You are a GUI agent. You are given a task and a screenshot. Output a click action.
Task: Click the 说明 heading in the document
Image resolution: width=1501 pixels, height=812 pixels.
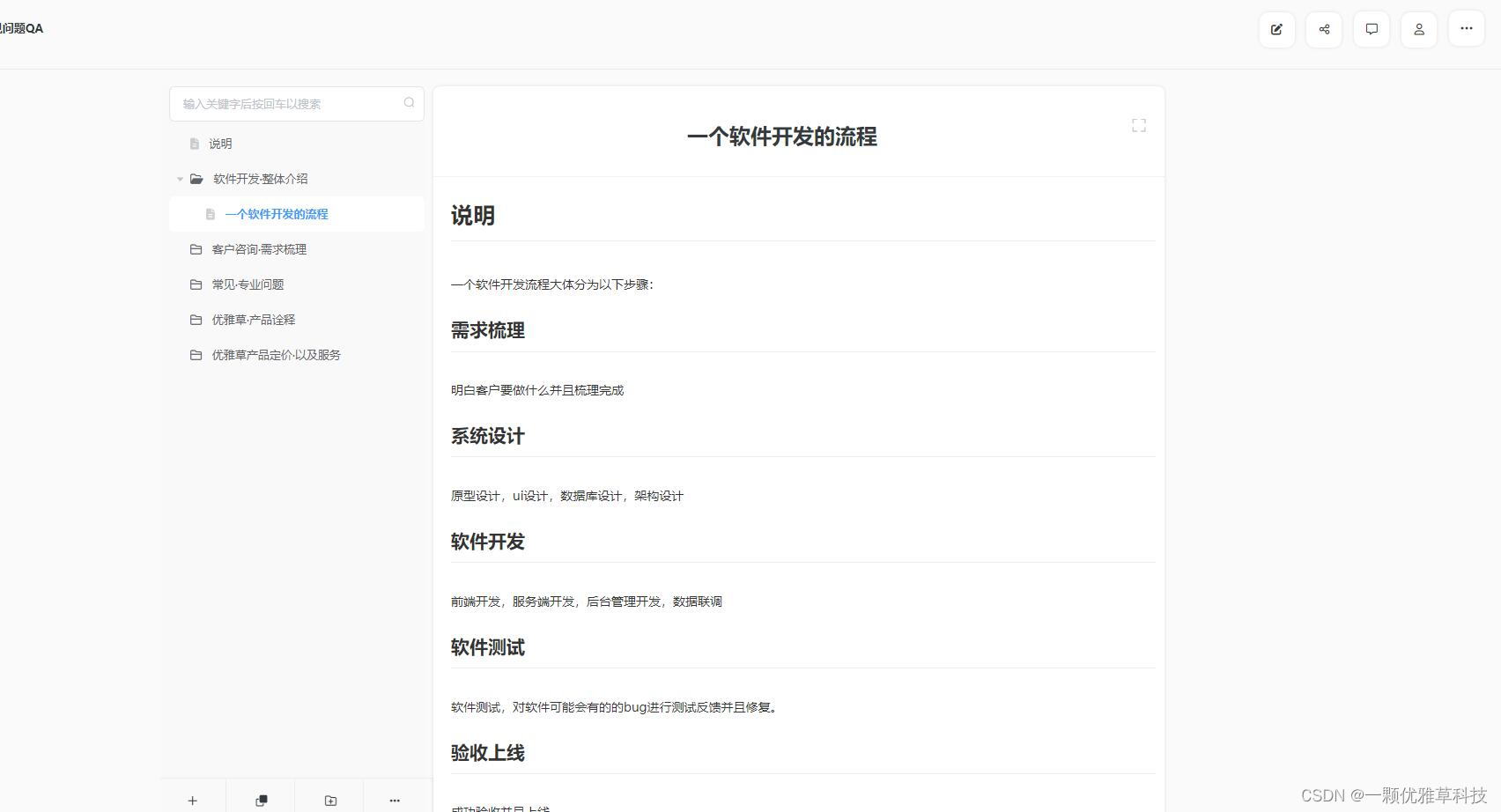tap(473, 216)
